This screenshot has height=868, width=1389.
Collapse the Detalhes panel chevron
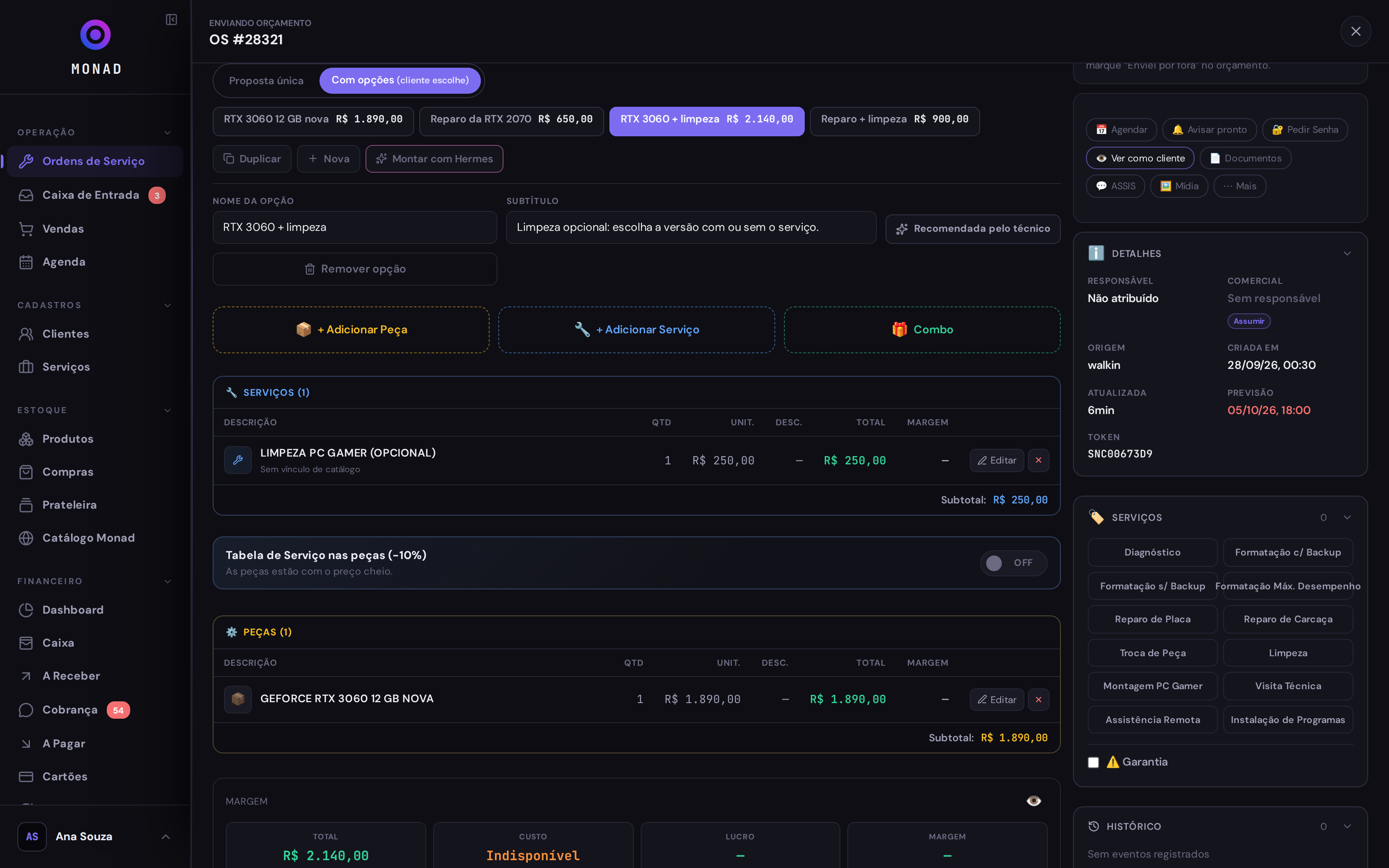pyautogui.click(x=1347, y=254)
